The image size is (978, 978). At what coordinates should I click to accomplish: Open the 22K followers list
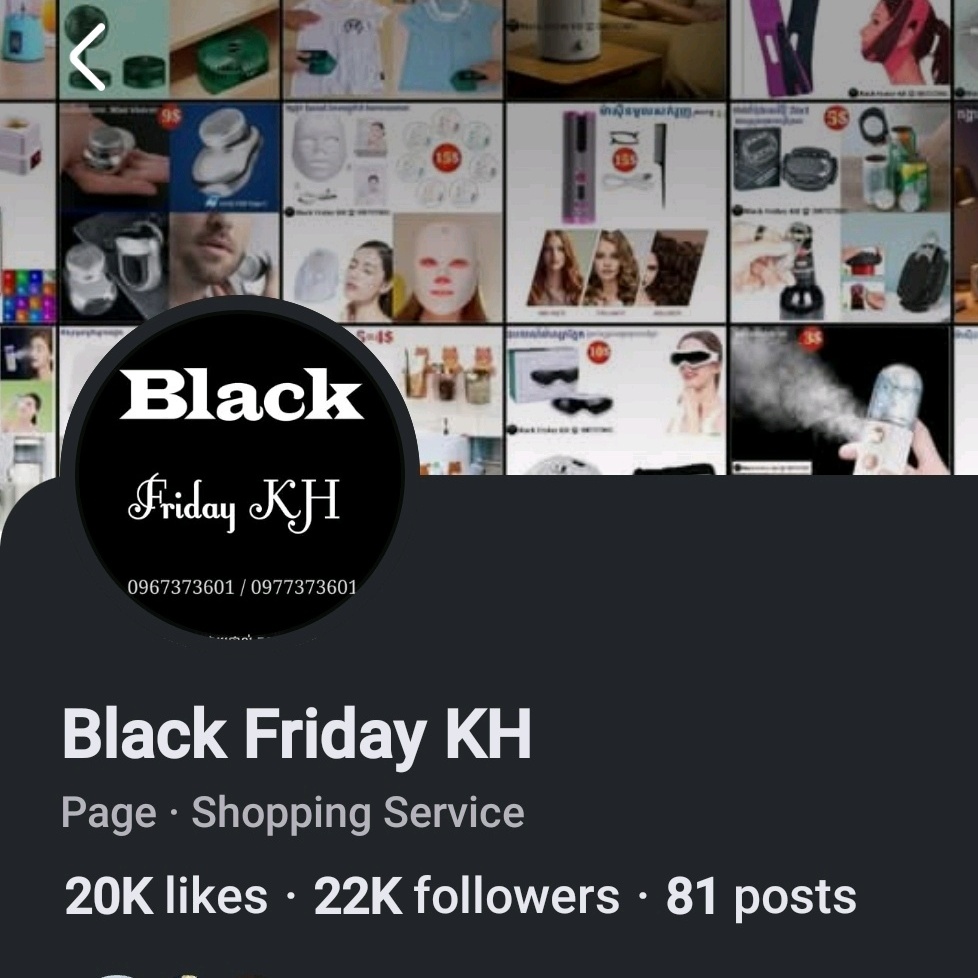point(467,896)
